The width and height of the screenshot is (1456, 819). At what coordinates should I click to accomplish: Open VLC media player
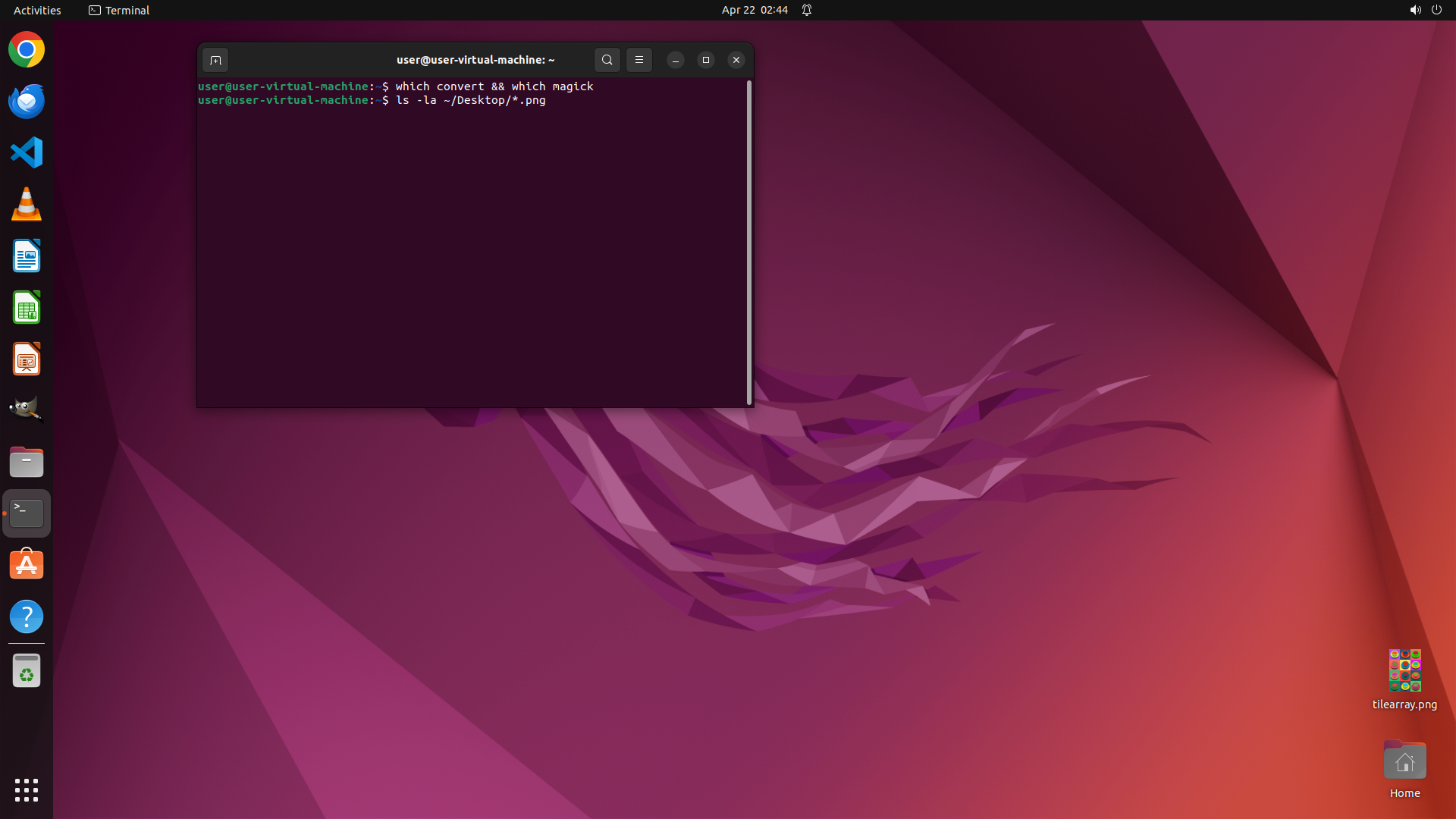27,204
